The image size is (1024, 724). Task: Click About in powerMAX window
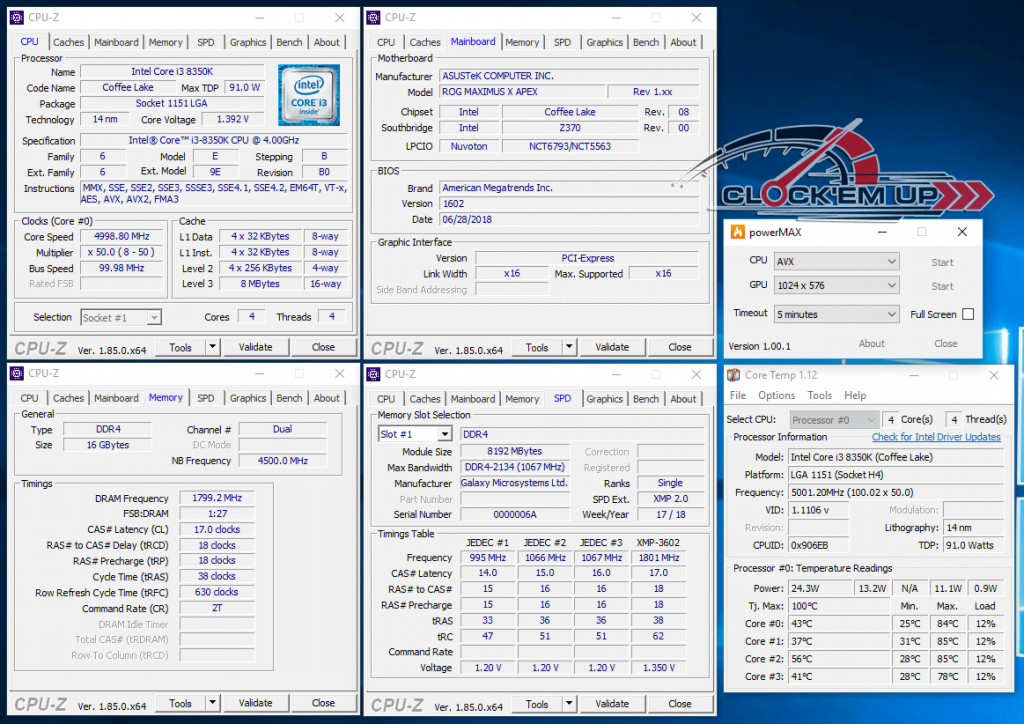click(x=871, y=343)
